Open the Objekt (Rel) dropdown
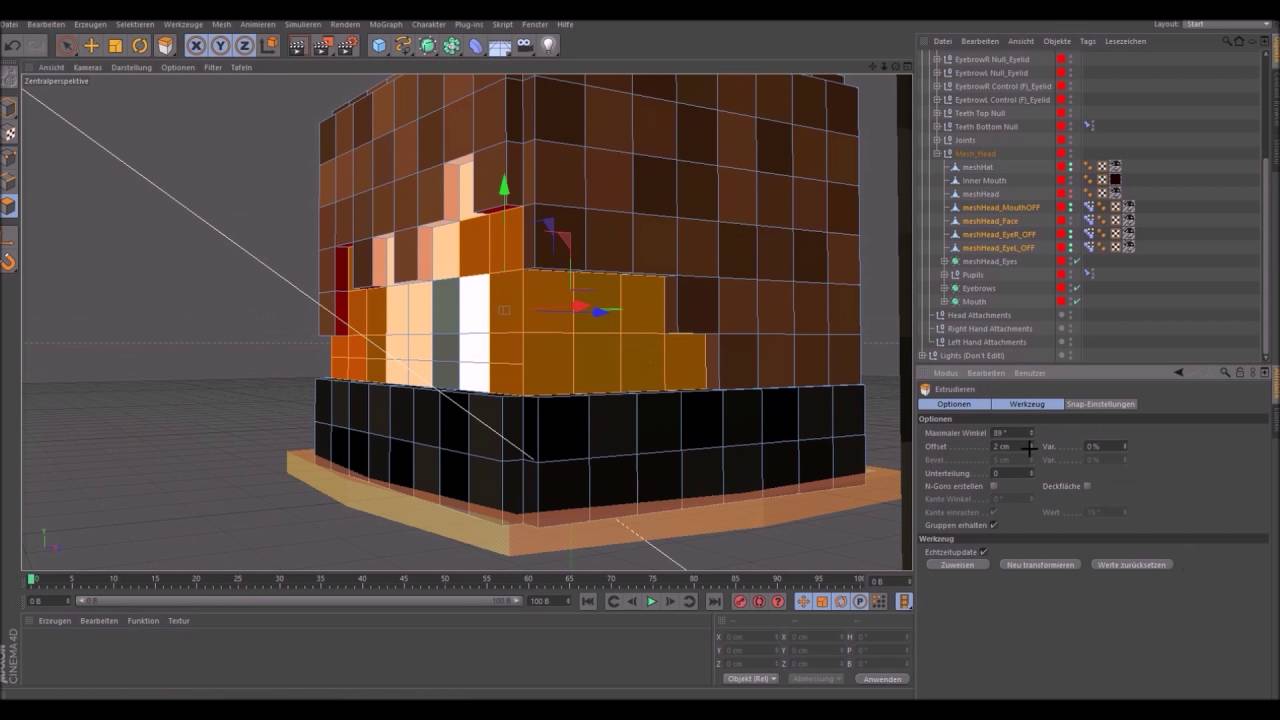Viewport: 1280px width, 720px height. tap(751, 679)
